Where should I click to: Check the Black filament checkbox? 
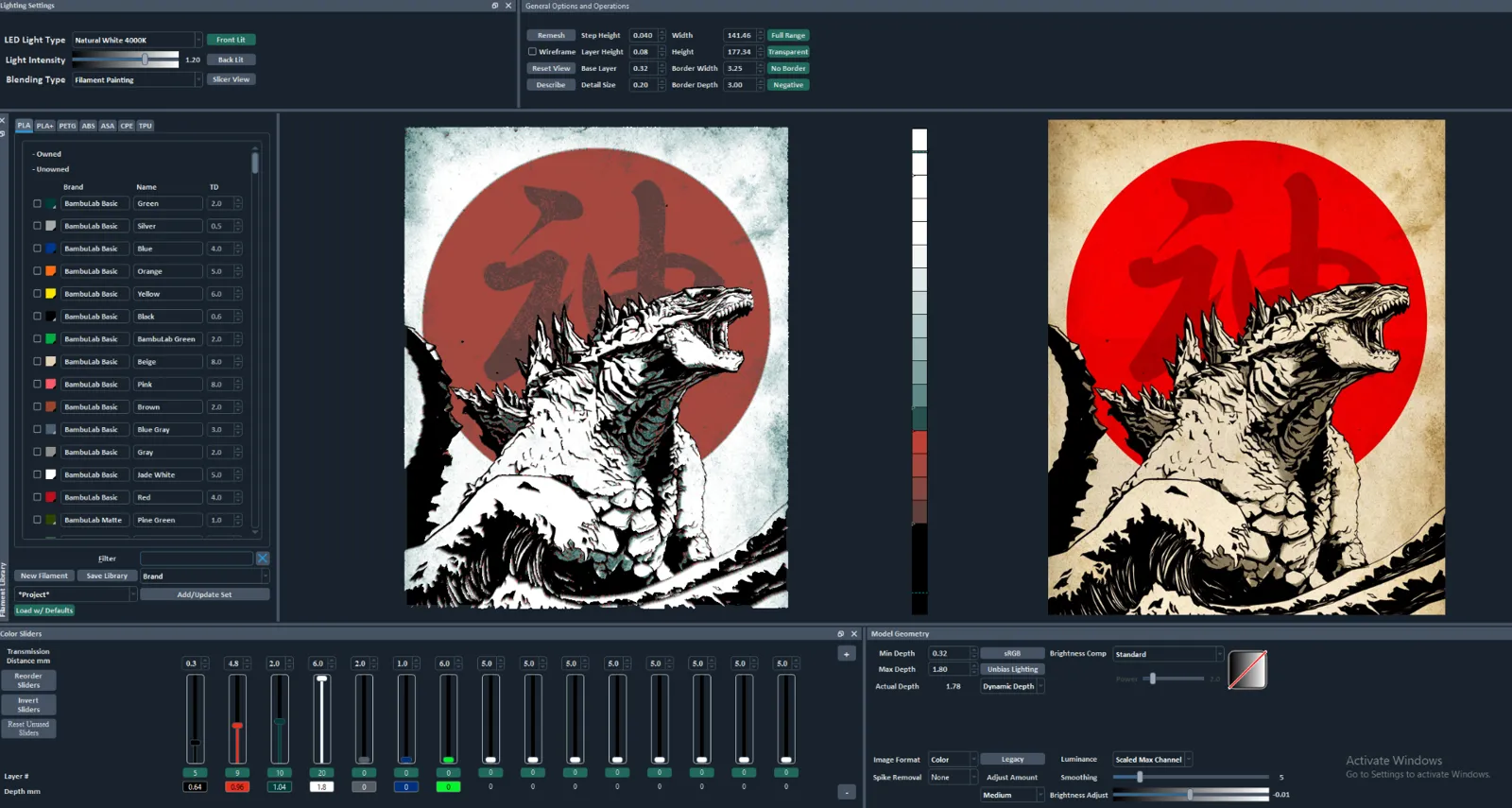(x=37, y=317)
